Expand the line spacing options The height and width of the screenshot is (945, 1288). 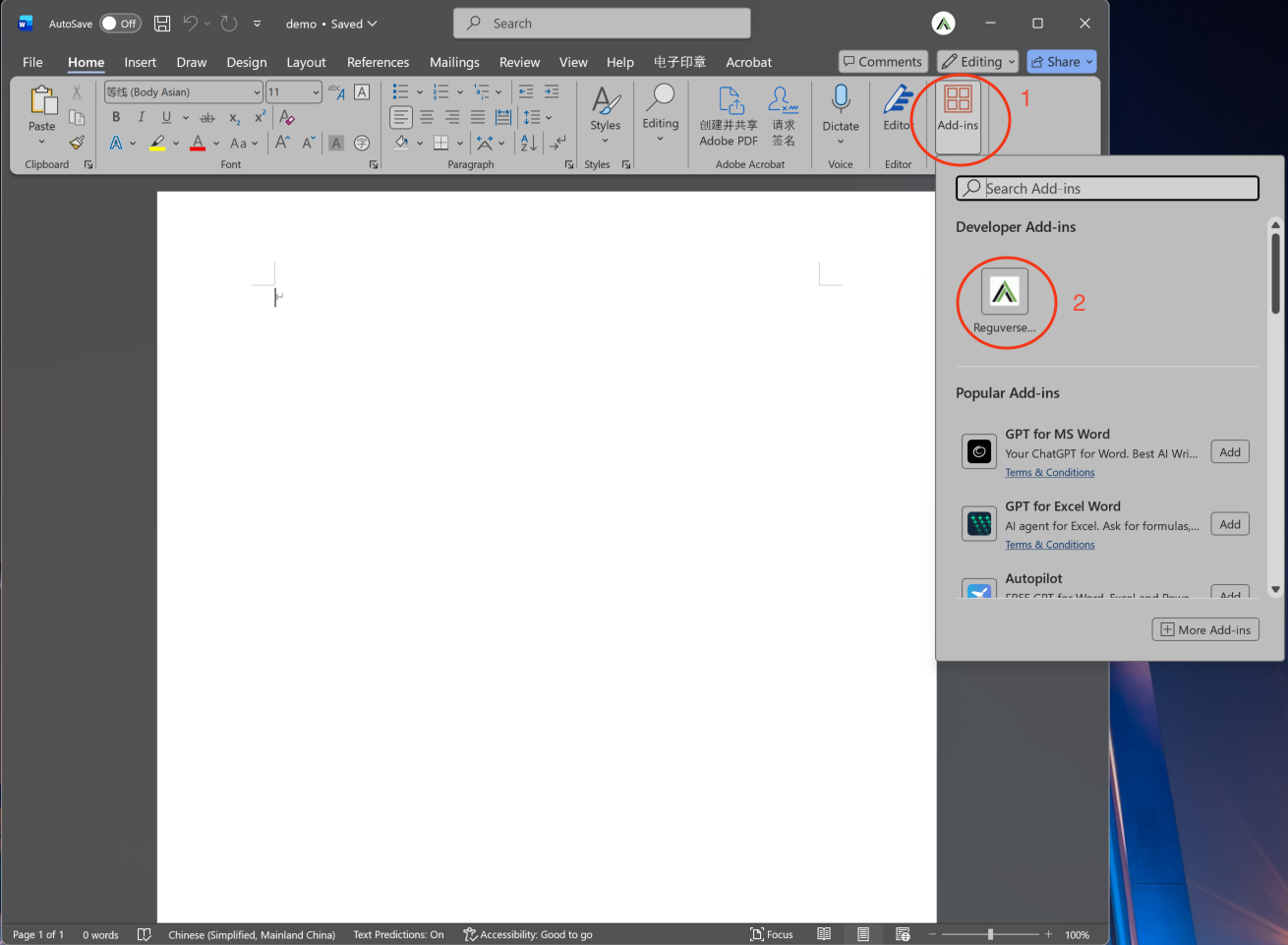[x=547, y=117]
